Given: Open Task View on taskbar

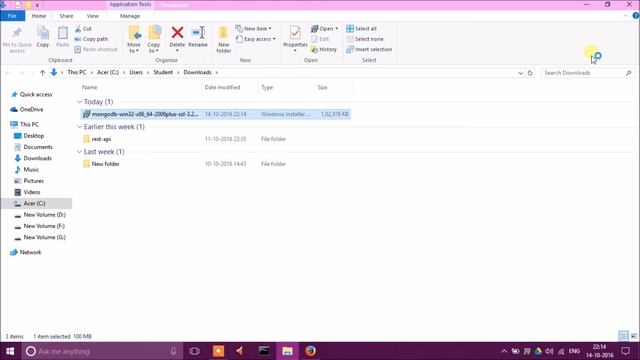Looking at the screenshot, I should click(194, 351).
